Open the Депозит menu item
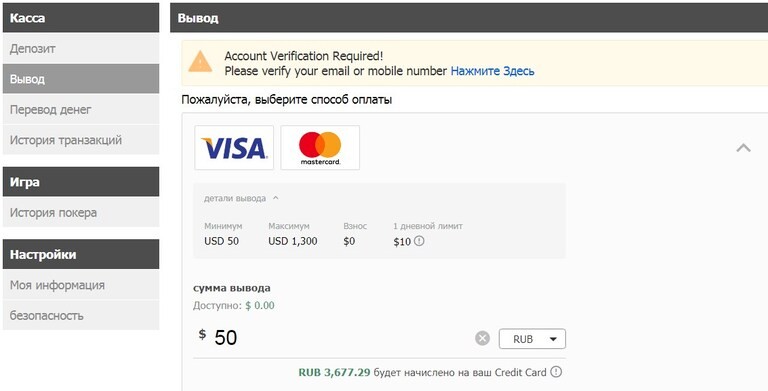Screen dimensions: 768x391 81,49
